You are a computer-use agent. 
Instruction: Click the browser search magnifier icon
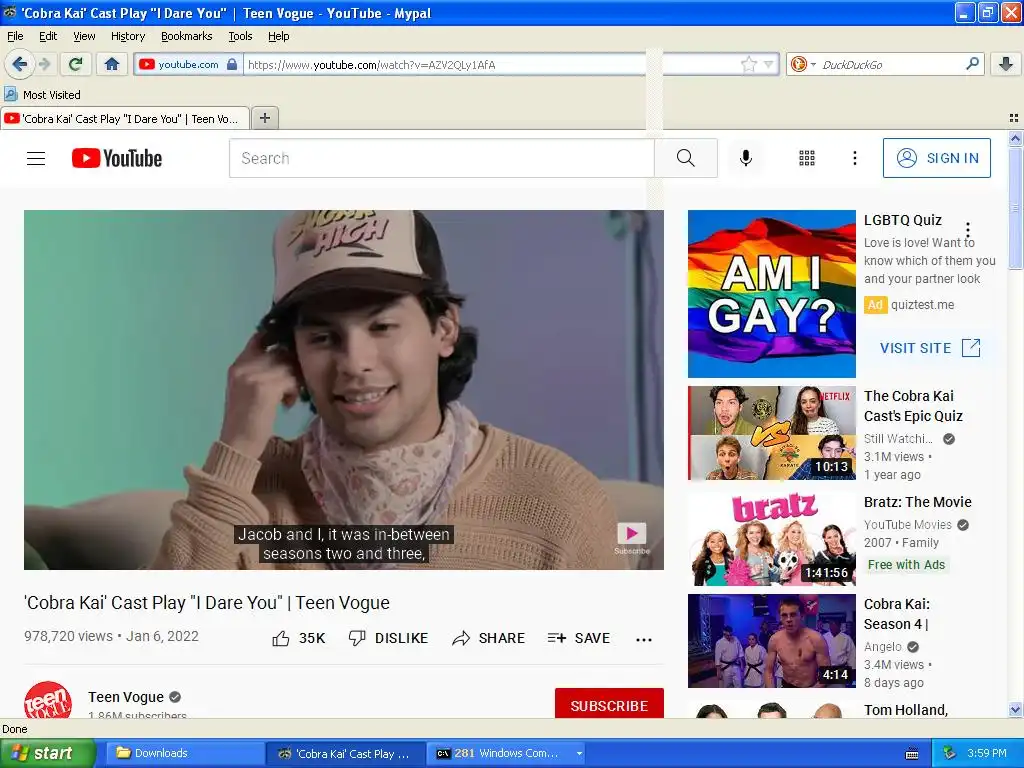tap(972, 64)
